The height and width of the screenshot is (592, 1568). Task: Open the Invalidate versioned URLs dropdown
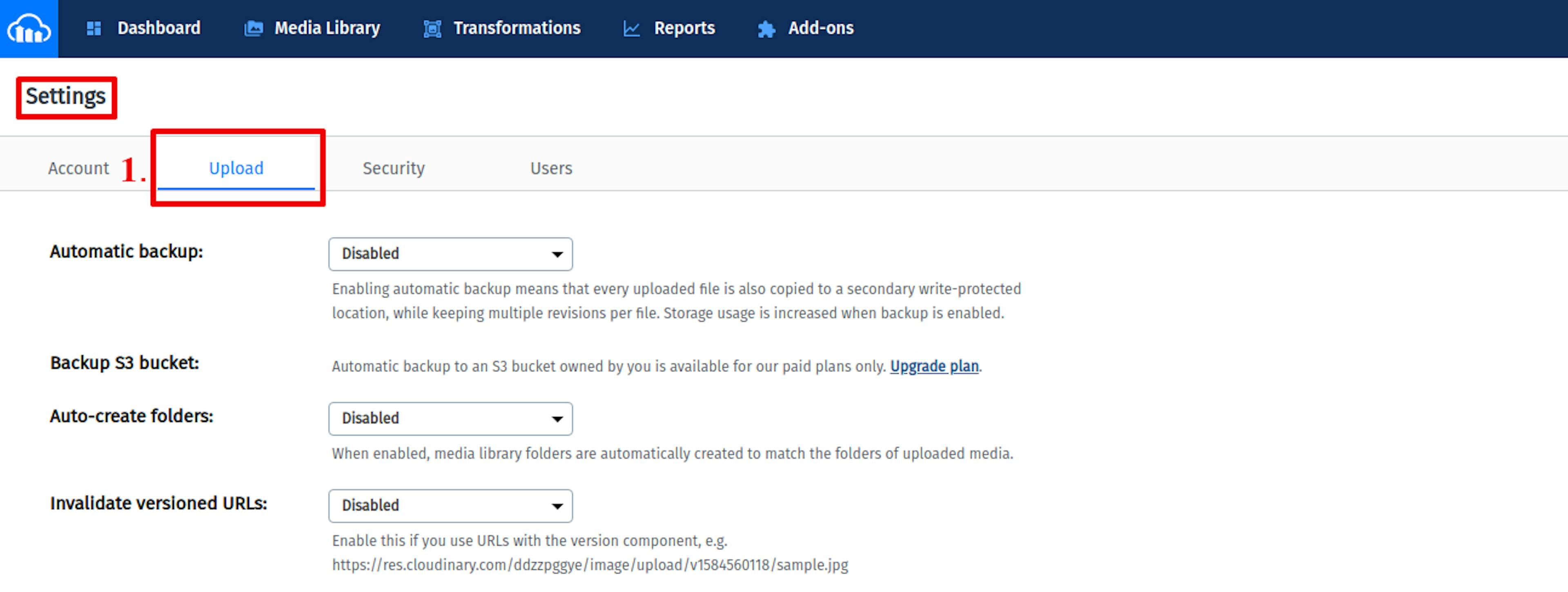click(x=450, y=506)
